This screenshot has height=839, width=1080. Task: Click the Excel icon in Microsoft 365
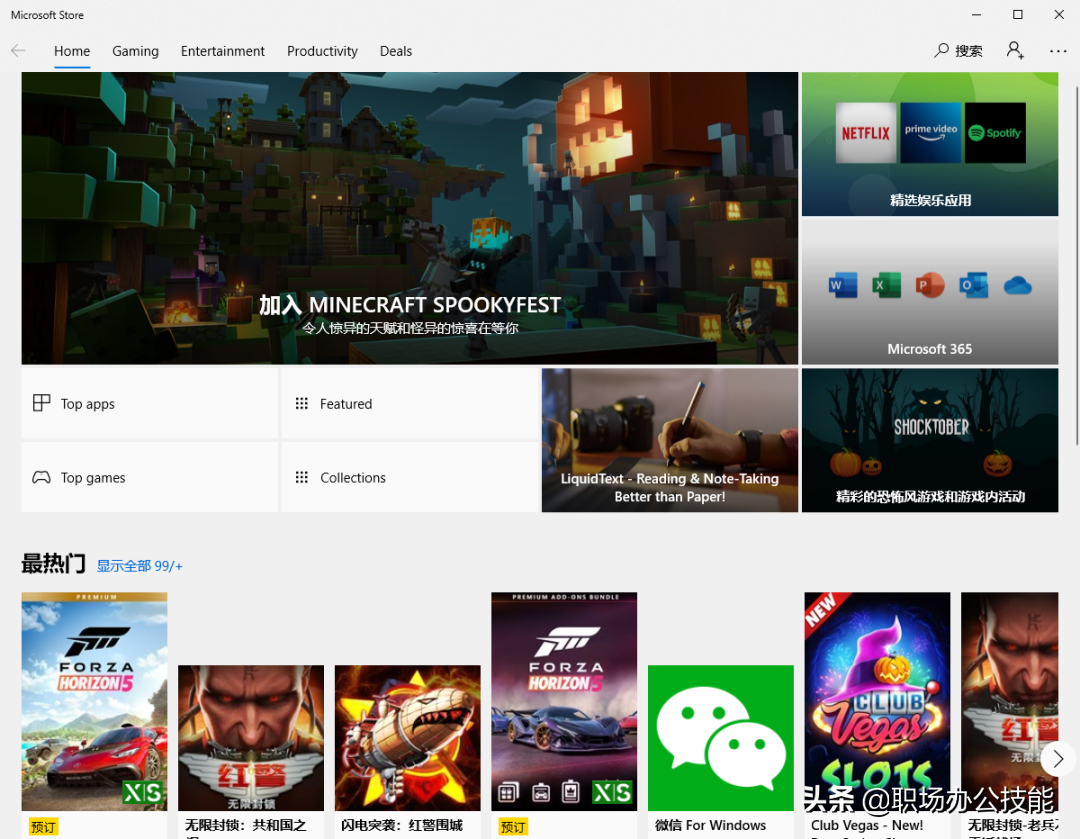pyautogui.click(x=886, y=285)
